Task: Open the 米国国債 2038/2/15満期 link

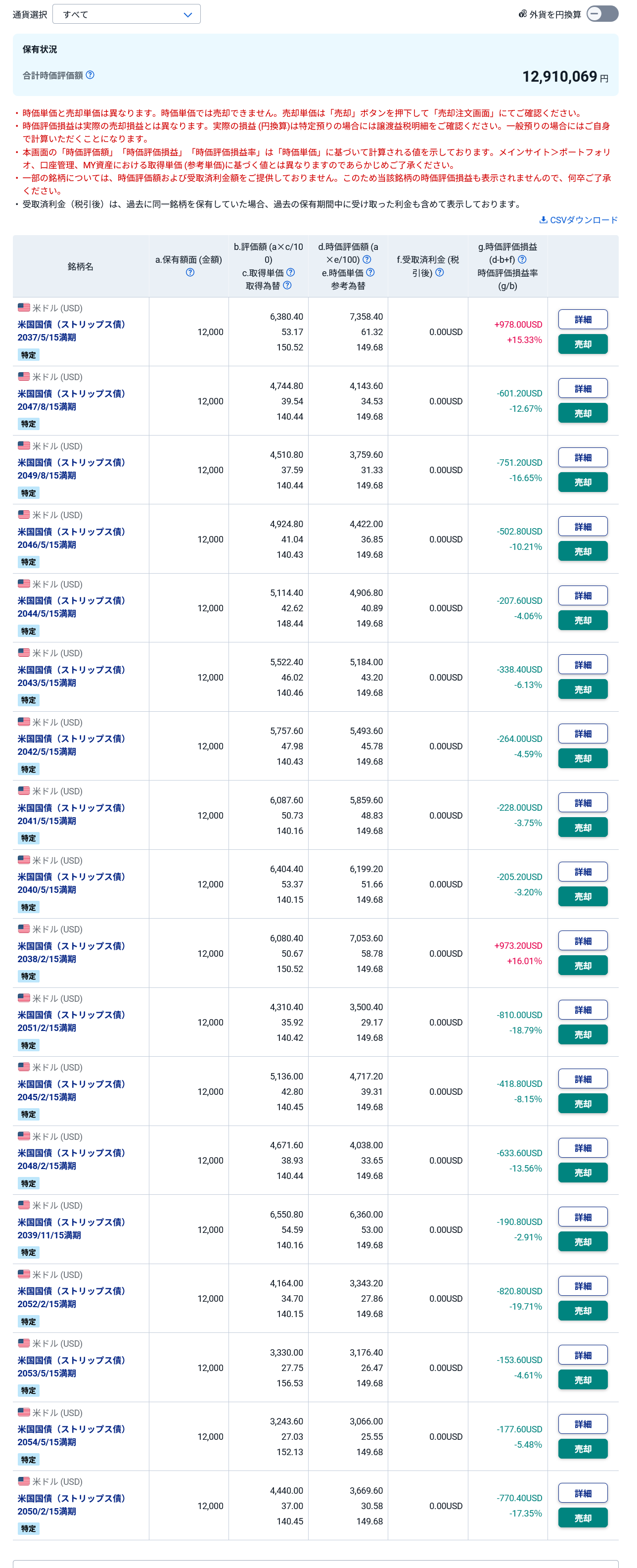Action: click(x=71, y=952)
